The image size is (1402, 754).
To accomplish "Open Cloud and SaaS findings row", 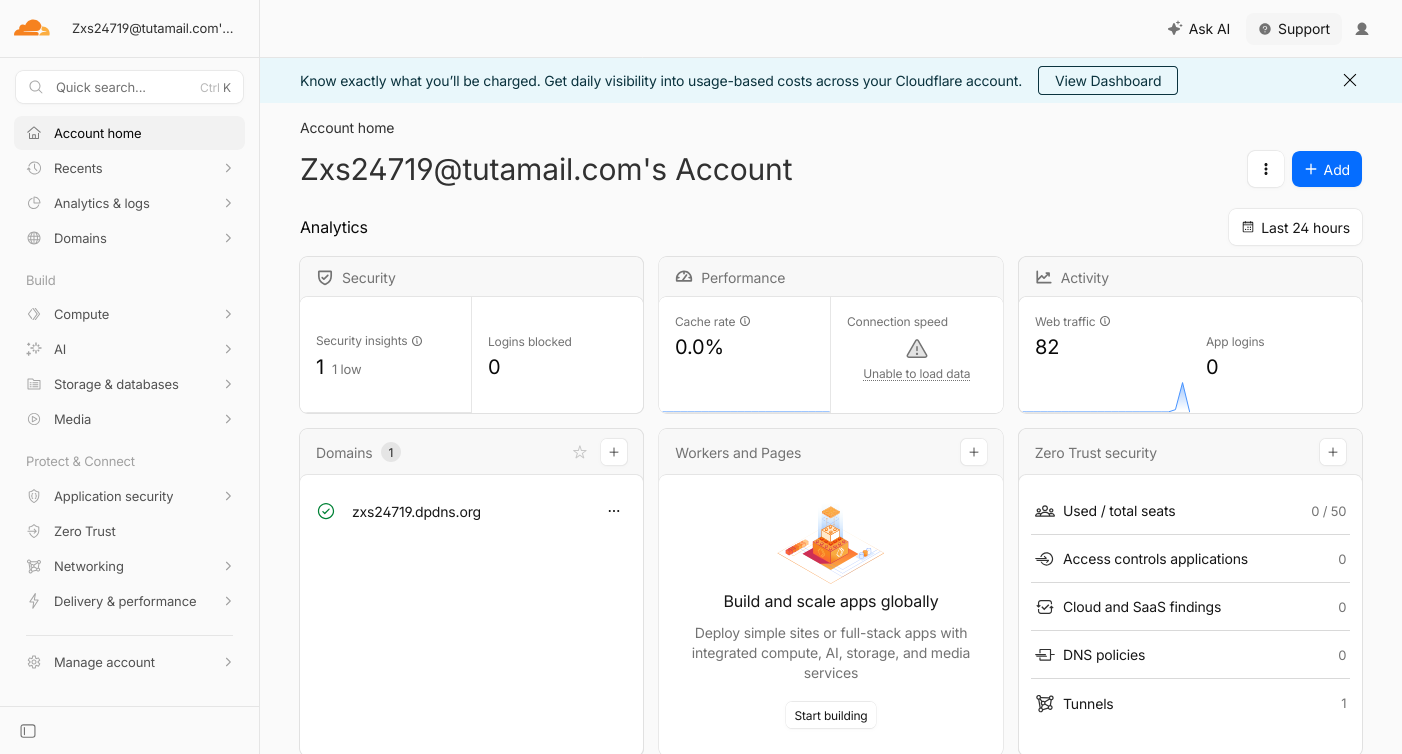I will pos(1190,607).
